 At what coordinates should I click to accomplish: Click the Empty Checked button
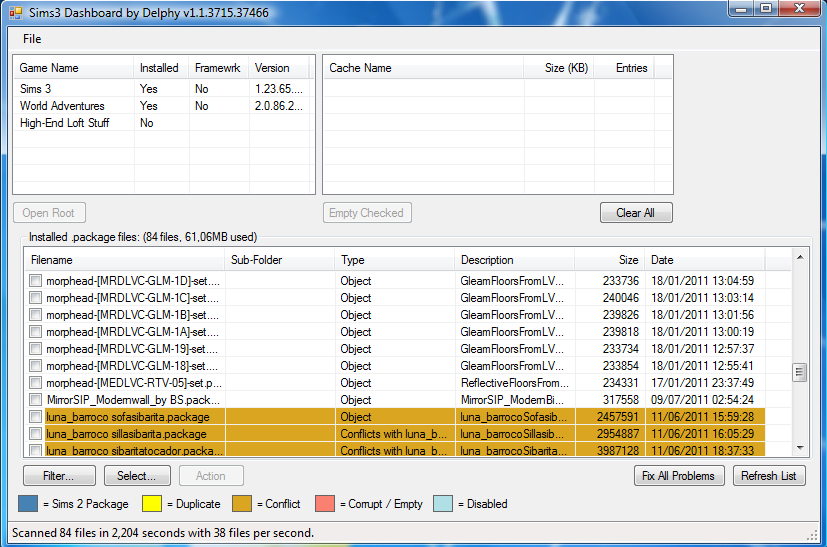367,213
